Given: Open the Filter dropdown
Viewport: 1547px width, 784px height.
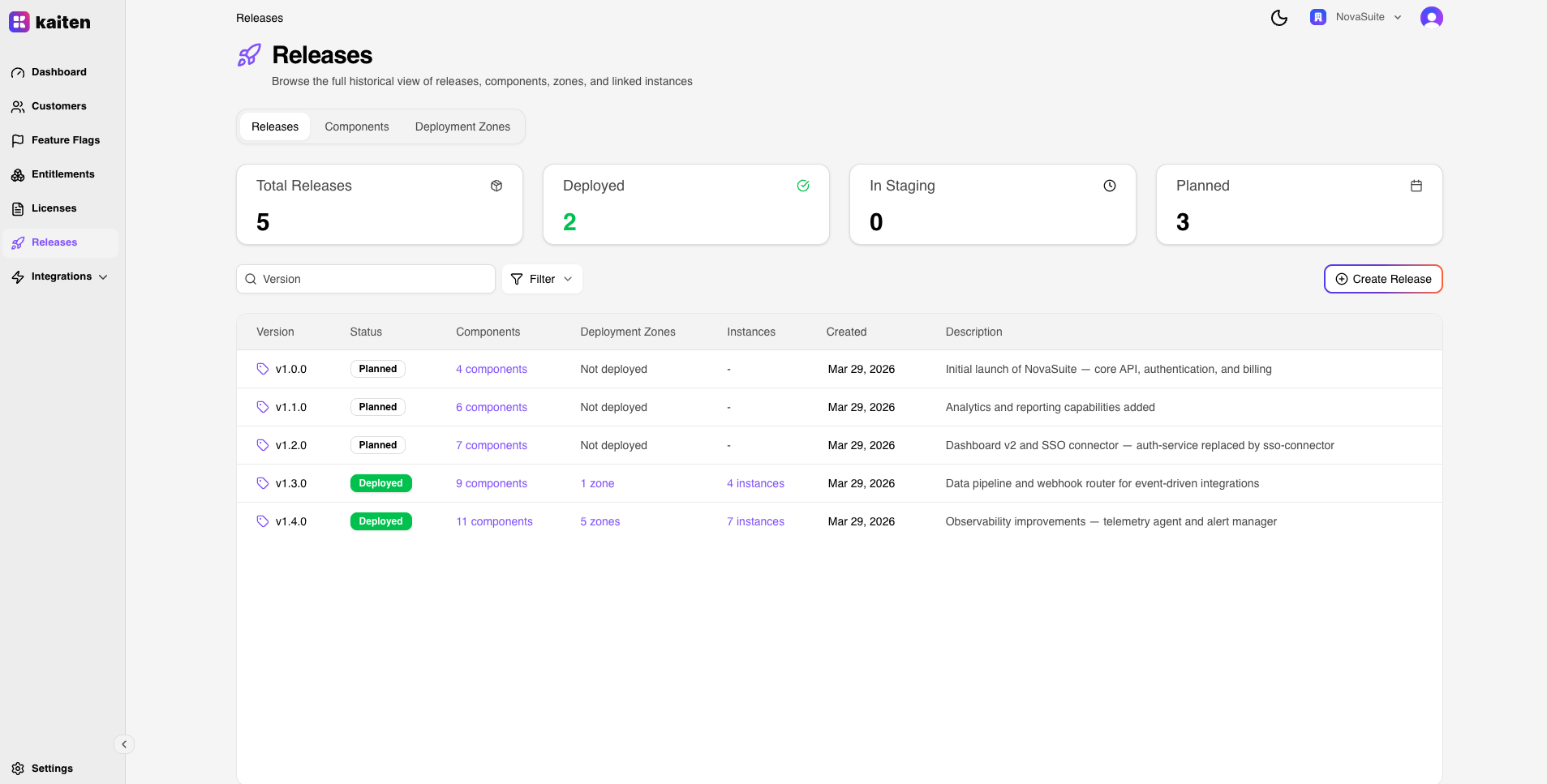Looking at the screenshot, I should pos(542,279).
